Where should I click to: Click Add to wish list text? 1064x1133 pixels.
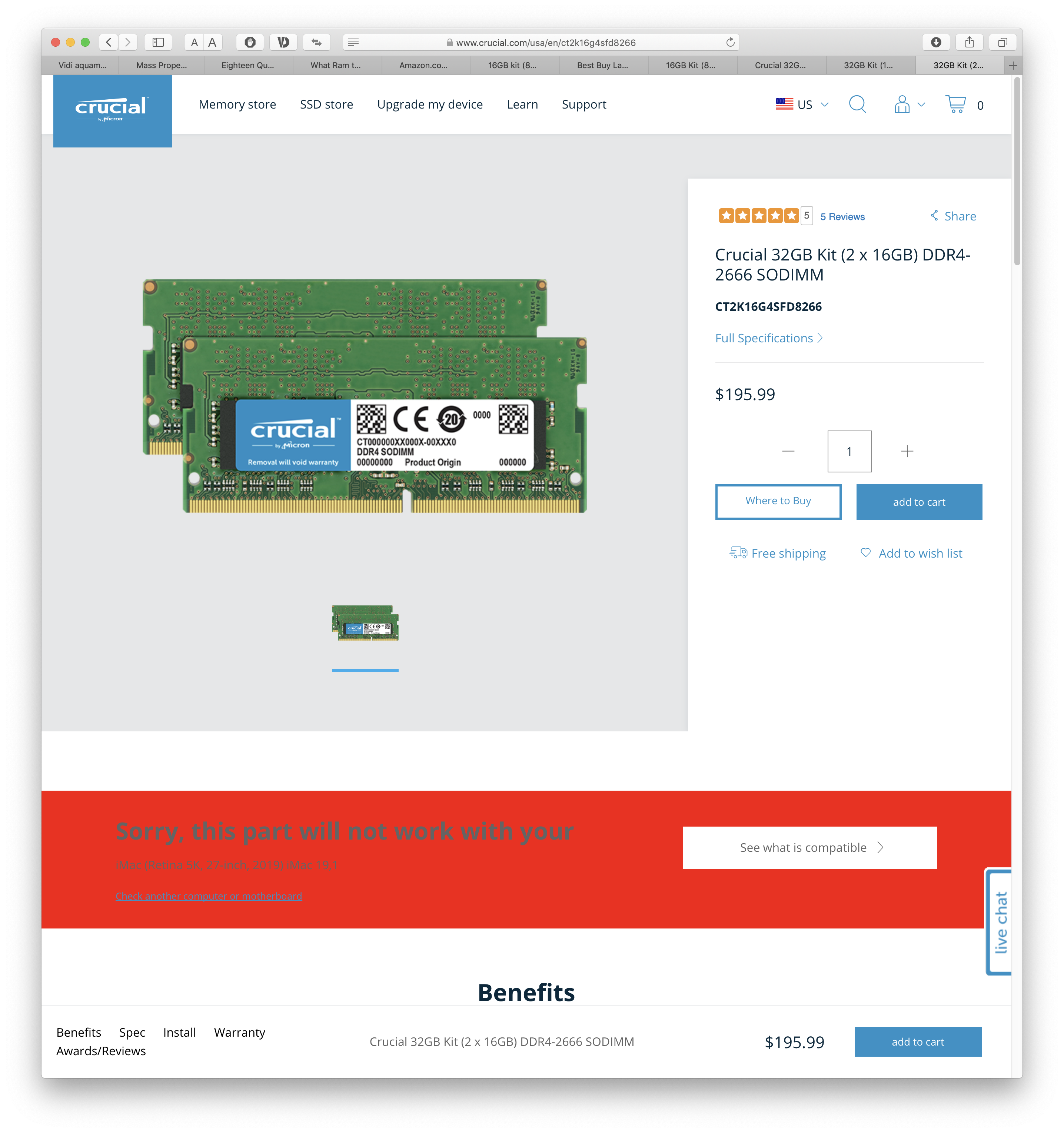tap(920, 553)
